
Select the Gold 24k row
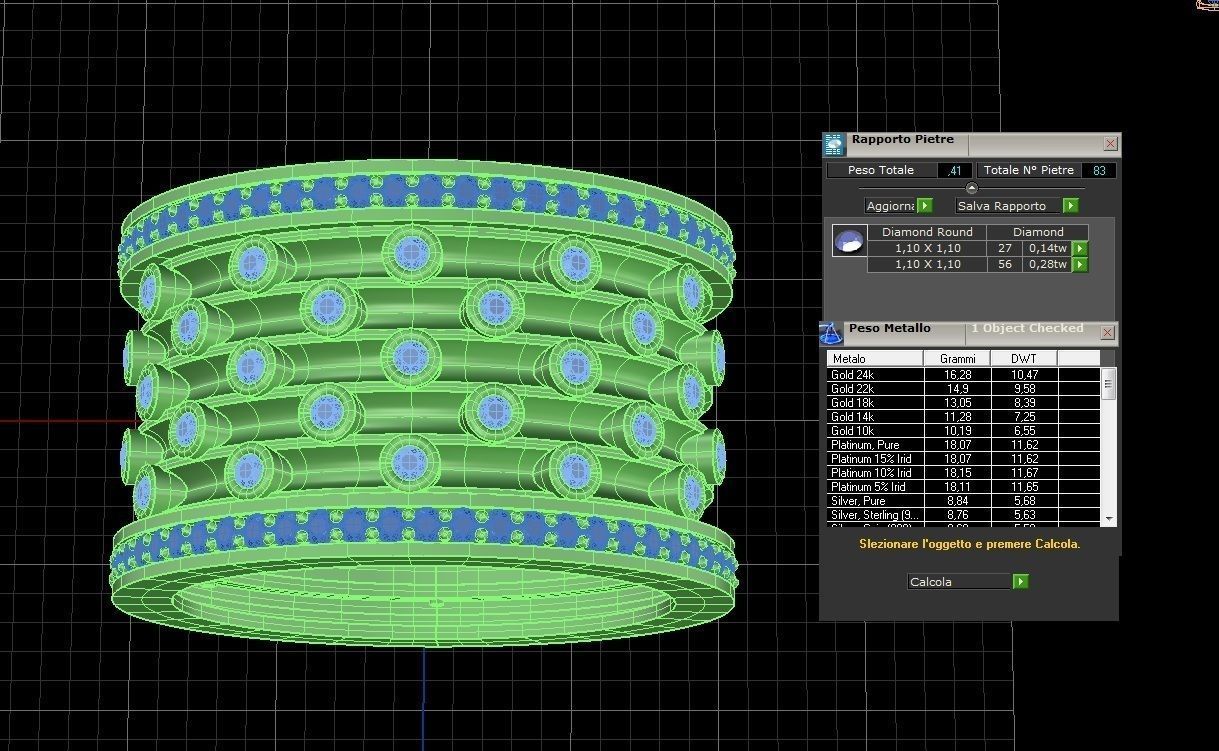(x=964, y=375)
